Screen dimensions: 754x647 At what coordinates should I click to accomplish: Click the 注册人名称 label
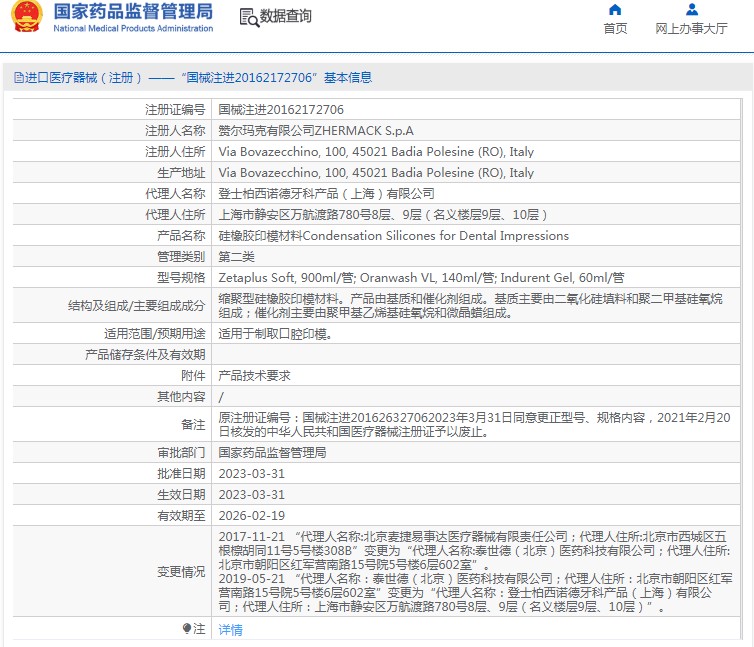coord(175,131)
